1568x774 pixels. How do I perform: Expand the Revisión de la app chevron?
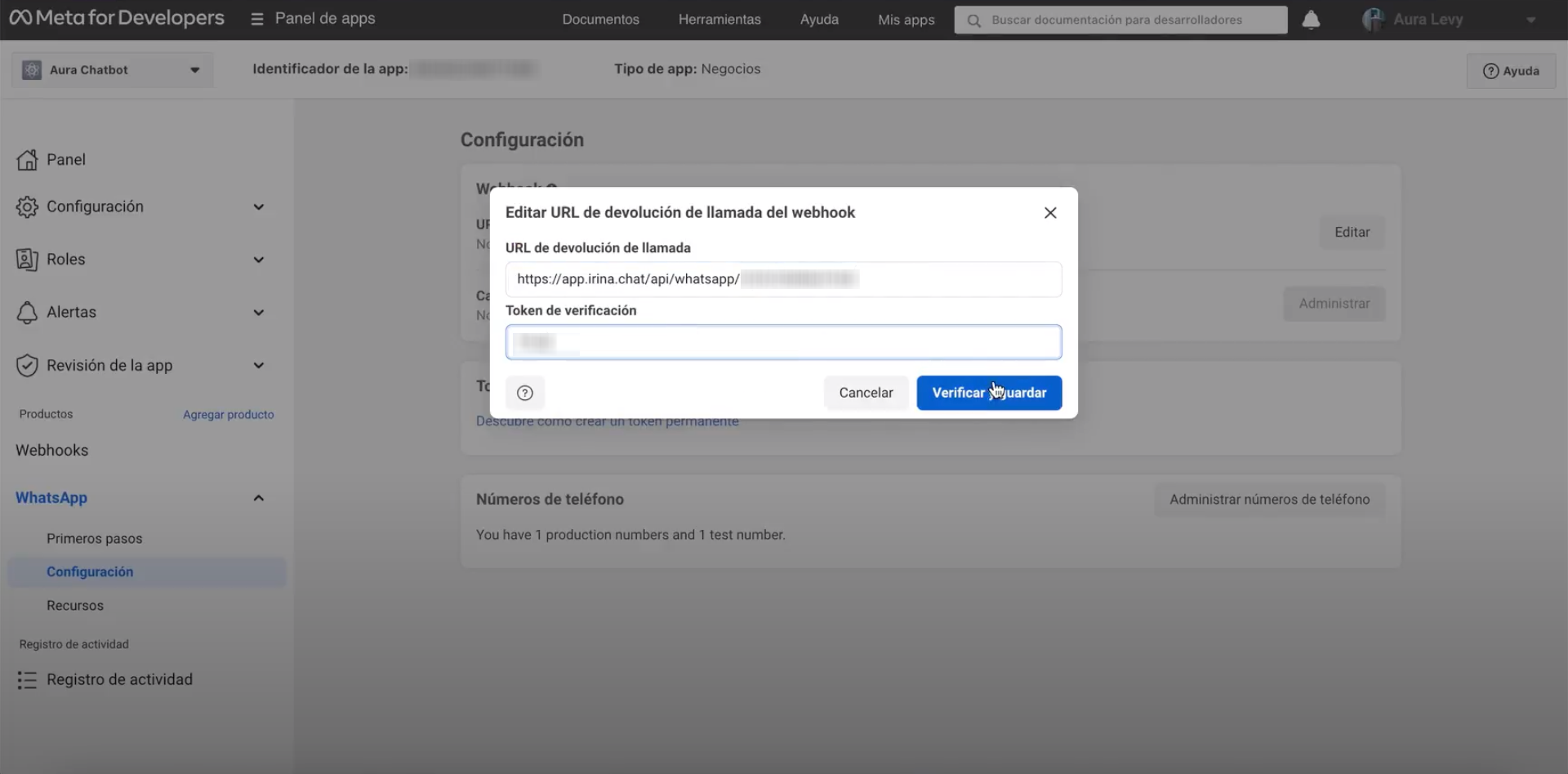coord(259,366)
